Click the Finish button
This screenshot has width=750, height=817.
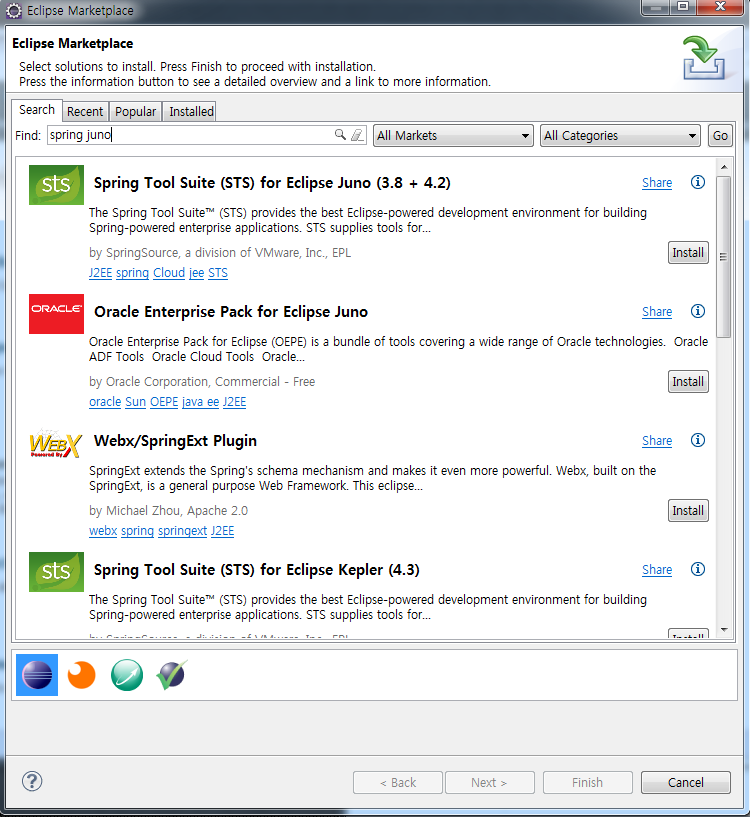(587, 783)
